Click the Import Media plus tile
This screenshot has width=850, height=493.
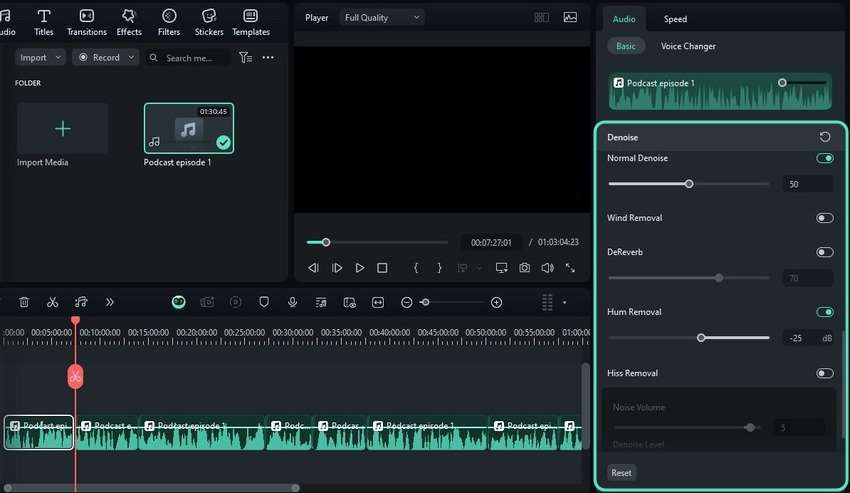(62, 129)
